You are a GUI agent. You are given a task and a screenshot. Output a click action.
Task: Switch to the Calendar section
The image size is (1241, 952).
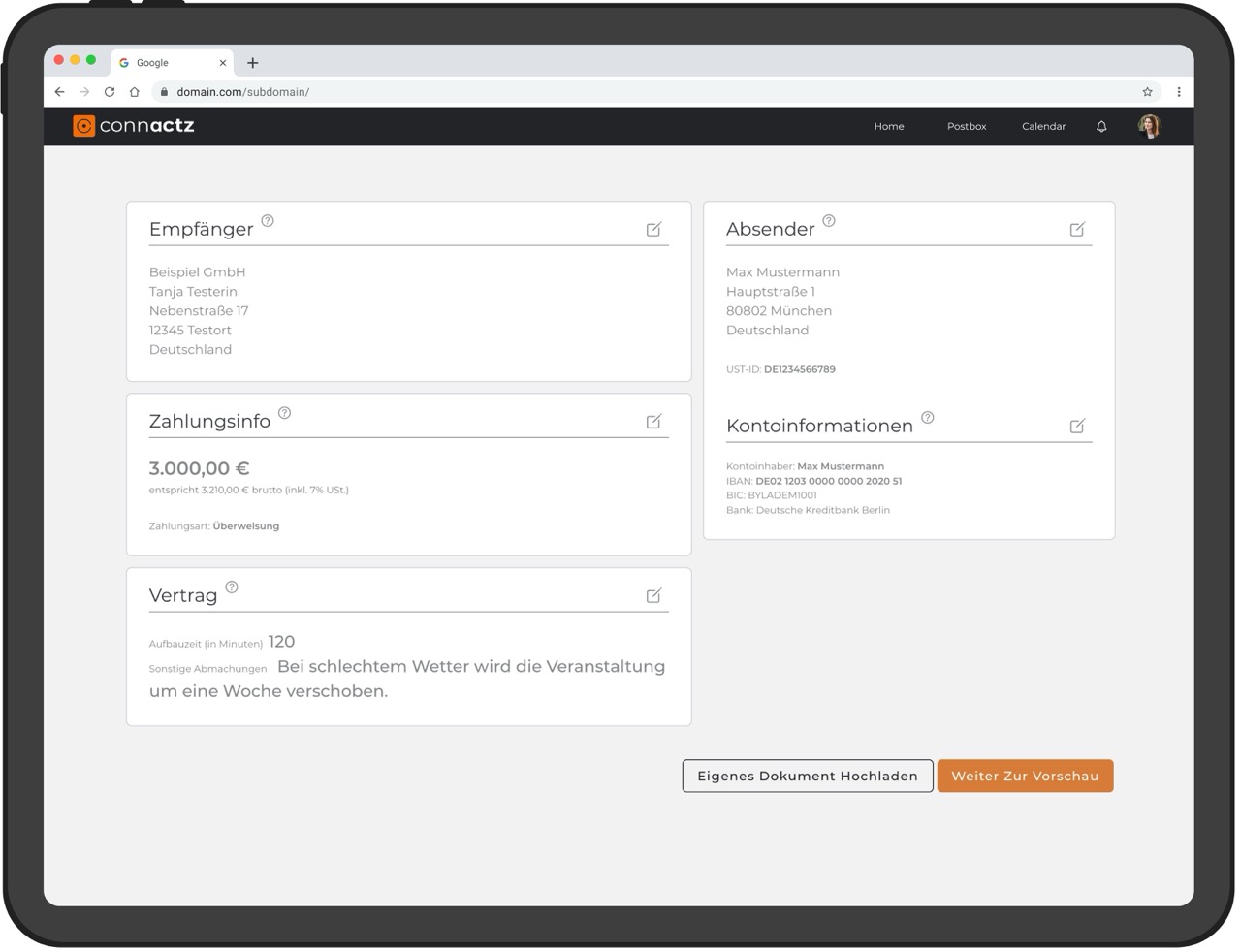(1043, 126)
